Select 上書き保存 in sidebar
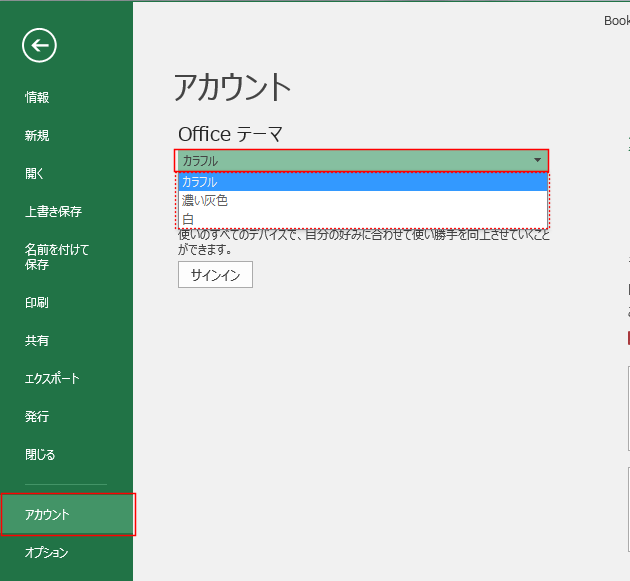This screenshot has width=630, height=581. click(53, 211)
